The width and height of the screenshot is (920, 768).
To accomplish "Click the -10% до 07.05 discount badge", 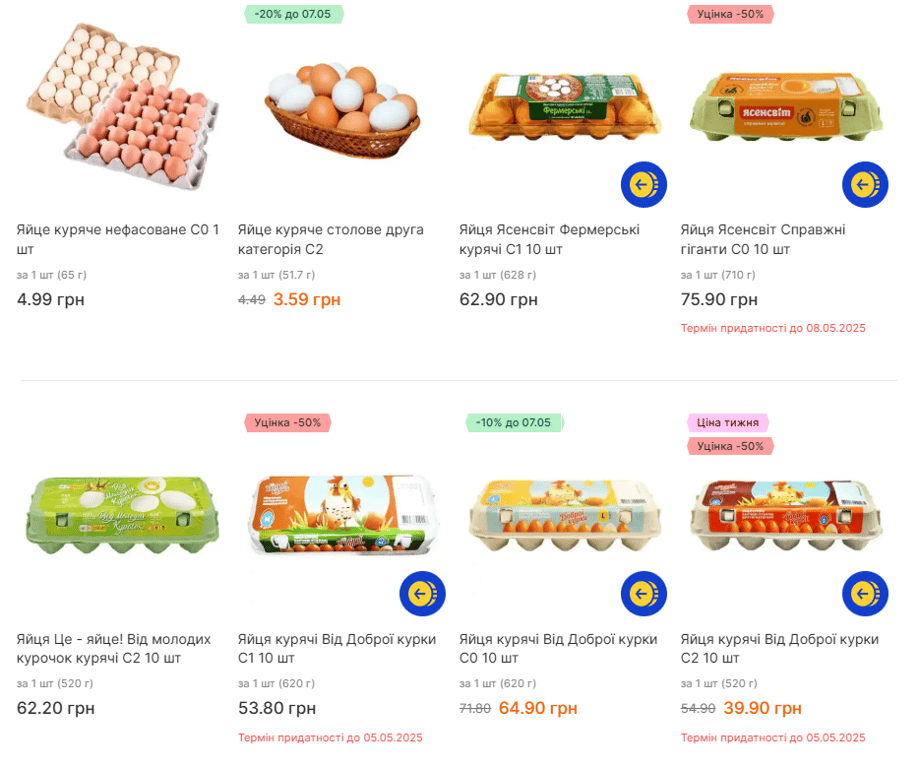I will tap(514, 423).
